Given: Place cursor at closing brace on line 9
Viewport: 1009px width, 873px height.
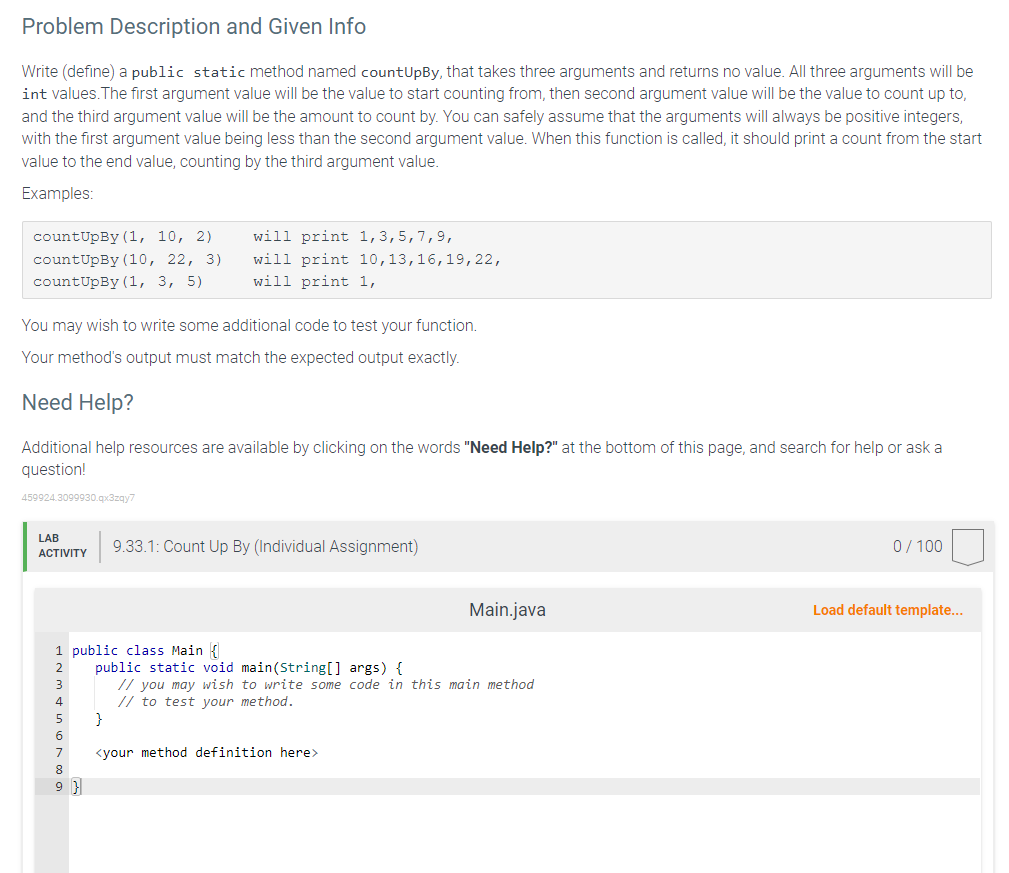Looking at the screenshot, I should [76, 786].
